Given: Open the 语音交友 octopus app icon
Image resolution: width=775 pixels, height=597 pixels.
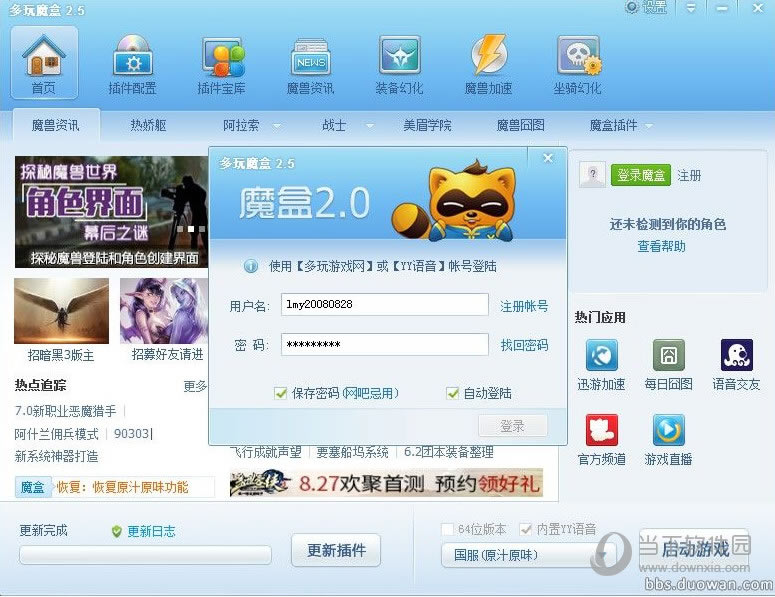Looking at the screenshot, I should (x=736, y=354).
